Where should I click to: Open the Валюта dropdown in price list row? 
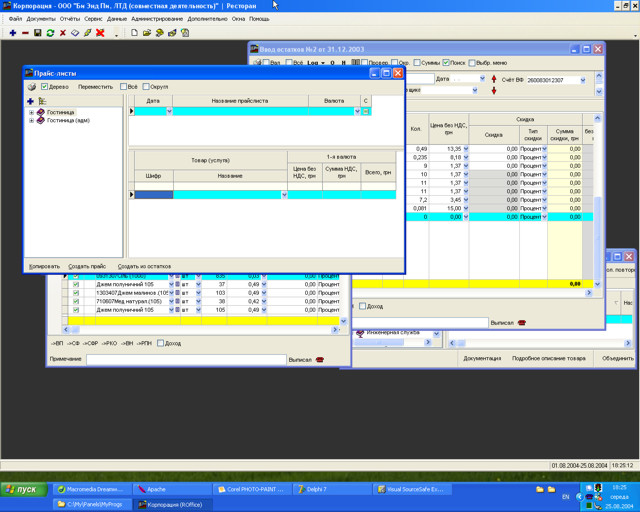355,111
